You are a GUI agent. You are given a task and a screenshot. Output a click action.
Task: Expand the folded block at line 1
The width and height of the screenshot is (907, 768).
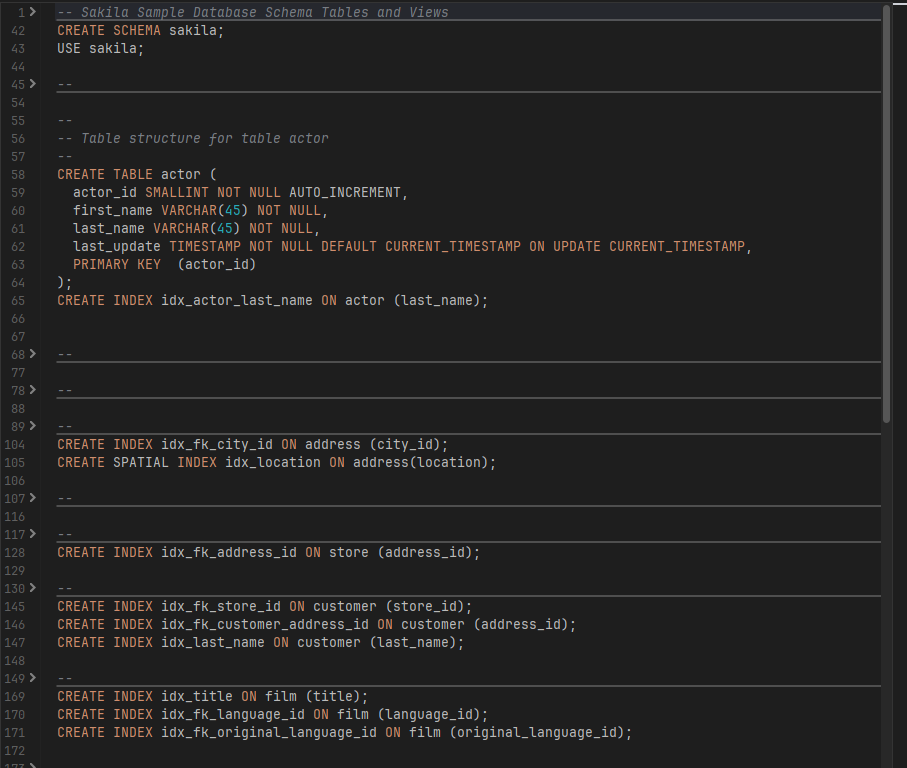33,12
